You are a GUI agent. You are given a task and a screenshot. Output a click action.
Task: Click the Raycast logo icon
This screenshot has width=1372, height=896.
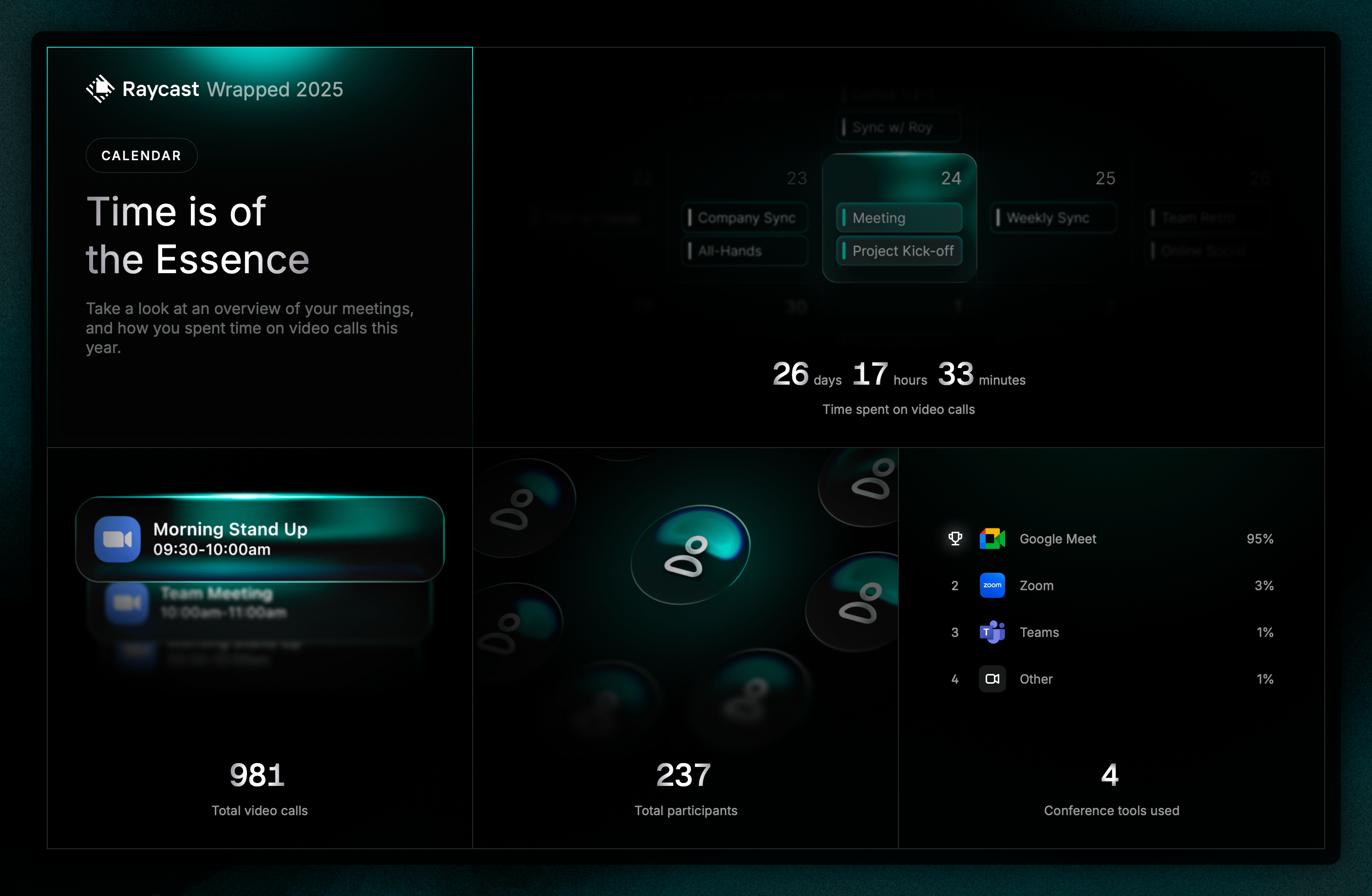(x=100, y=89)
